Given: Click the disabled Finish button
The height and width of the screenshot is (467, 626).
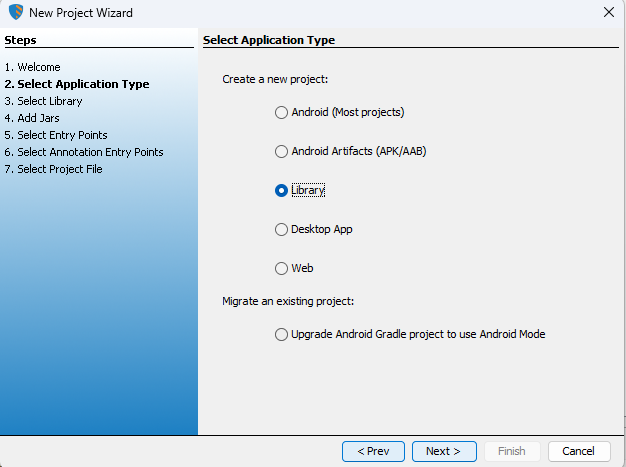Looking at the screenshot, I should pos(512,451).
